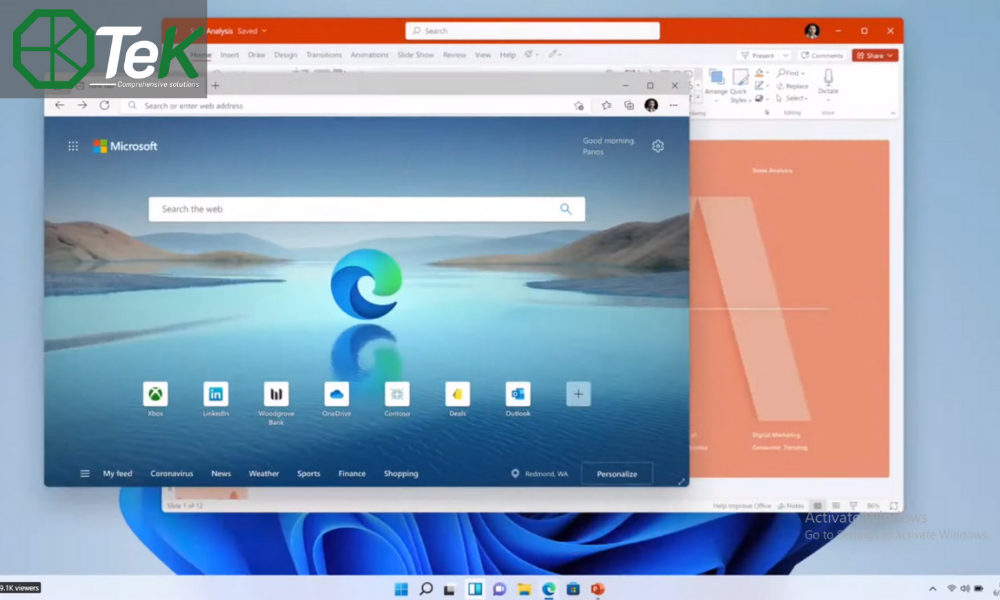Image resolution: width=1000 pixels, height=600 pixels.
Task: Go forward in Edge browser
Action: tap(82, 105)
